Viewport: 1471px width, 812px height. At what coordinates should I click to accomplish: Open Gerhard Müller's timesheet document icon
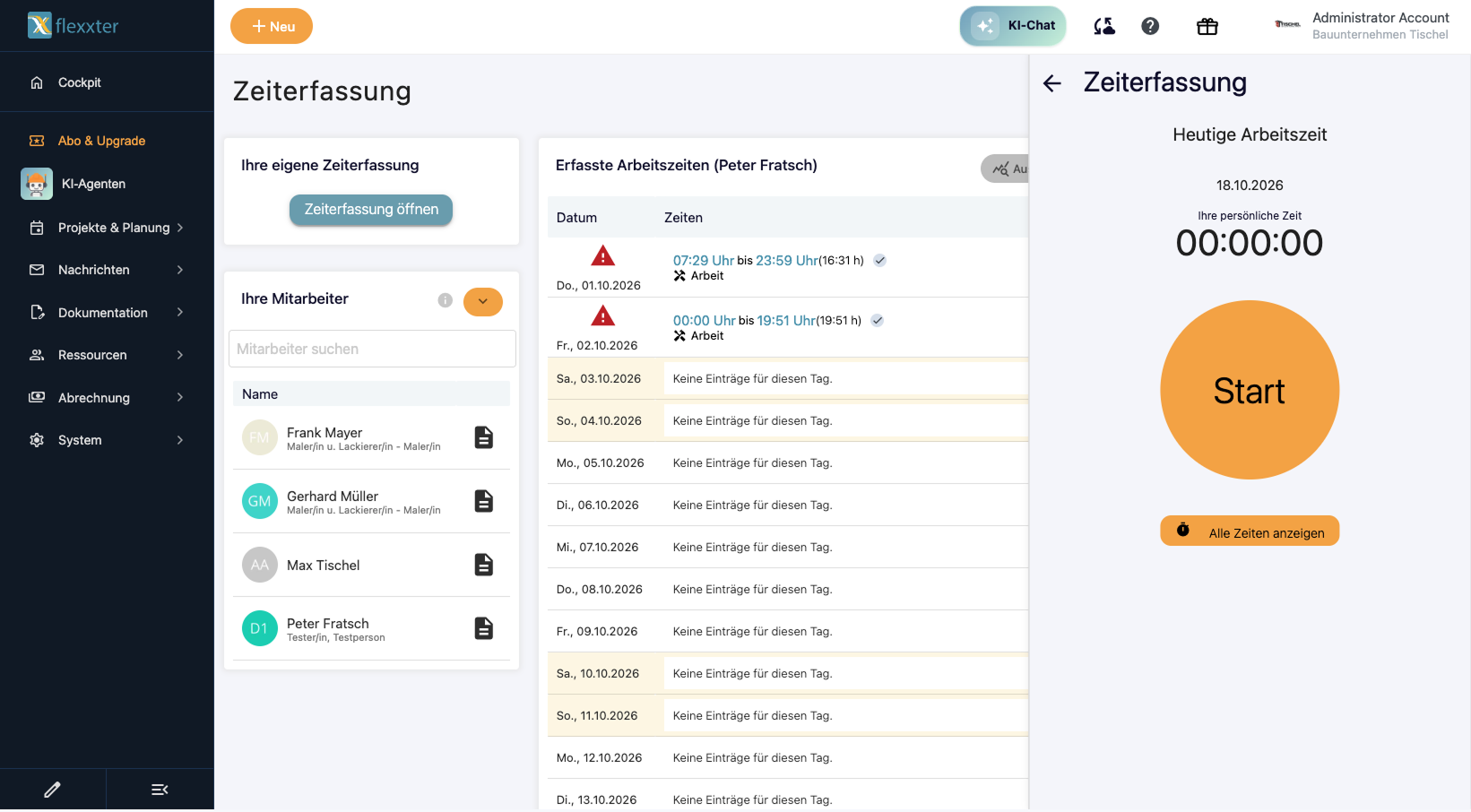[x=484, y=501]
